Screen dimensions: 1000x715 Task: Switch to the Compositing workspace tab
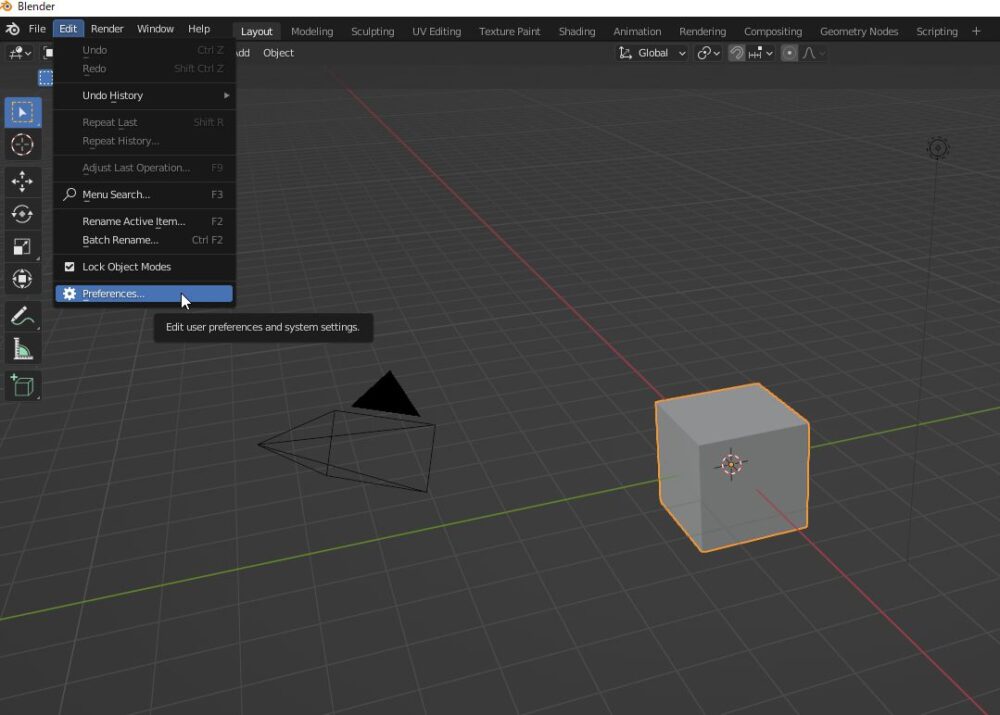click(772, 31)
